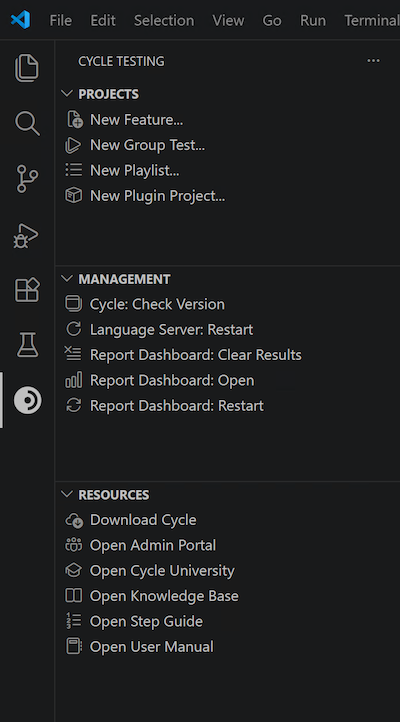Select the Cycle Testing activity bar icon
Screen dimensions: 400x722
pyautogui.click(x=27, y=400)
